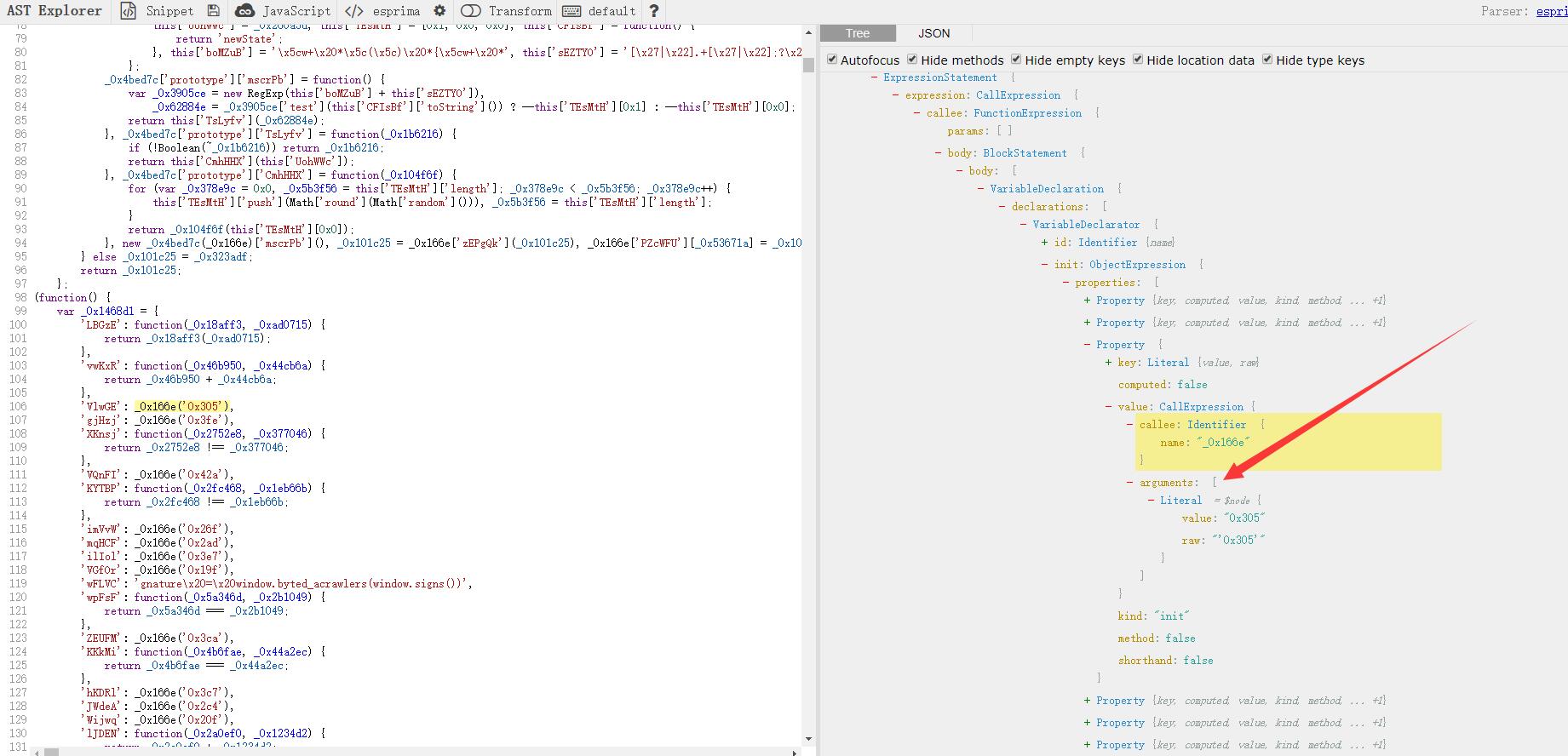Collapse the callee FunctionExpression node
This screenshot has width=1568, height=756.
917,113
